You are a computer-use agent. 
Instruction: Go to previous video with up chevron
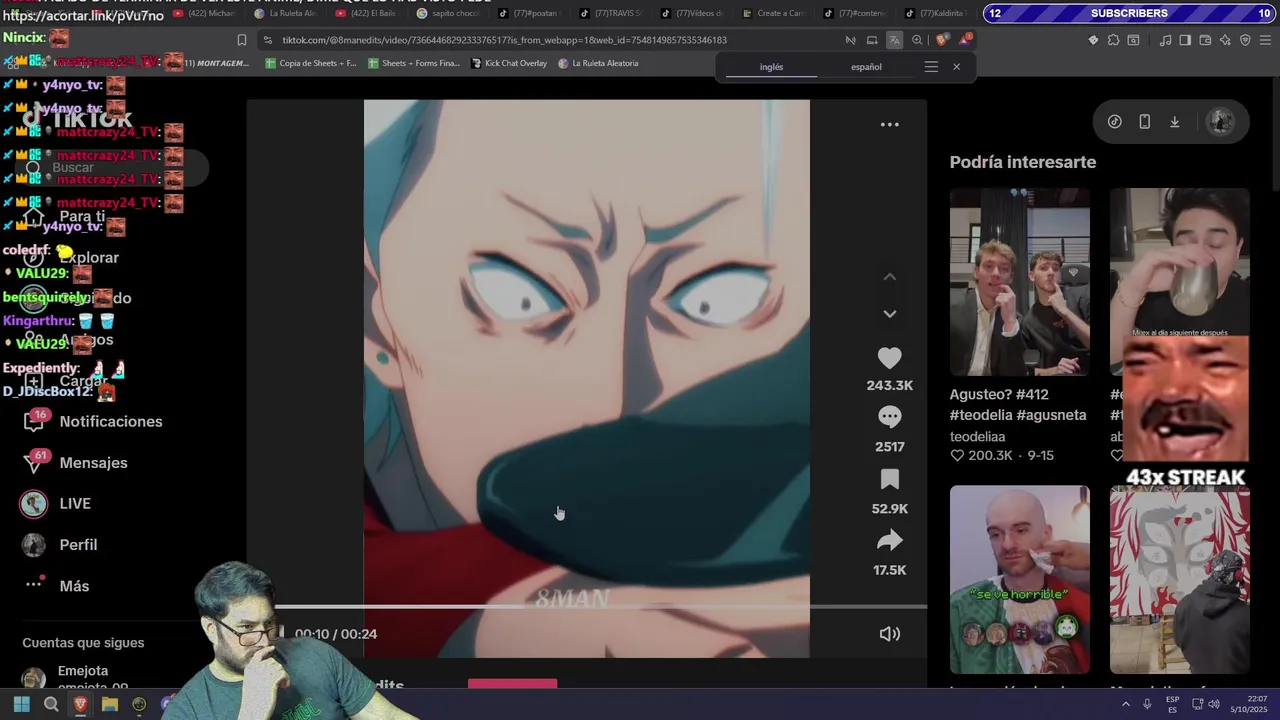889,277
